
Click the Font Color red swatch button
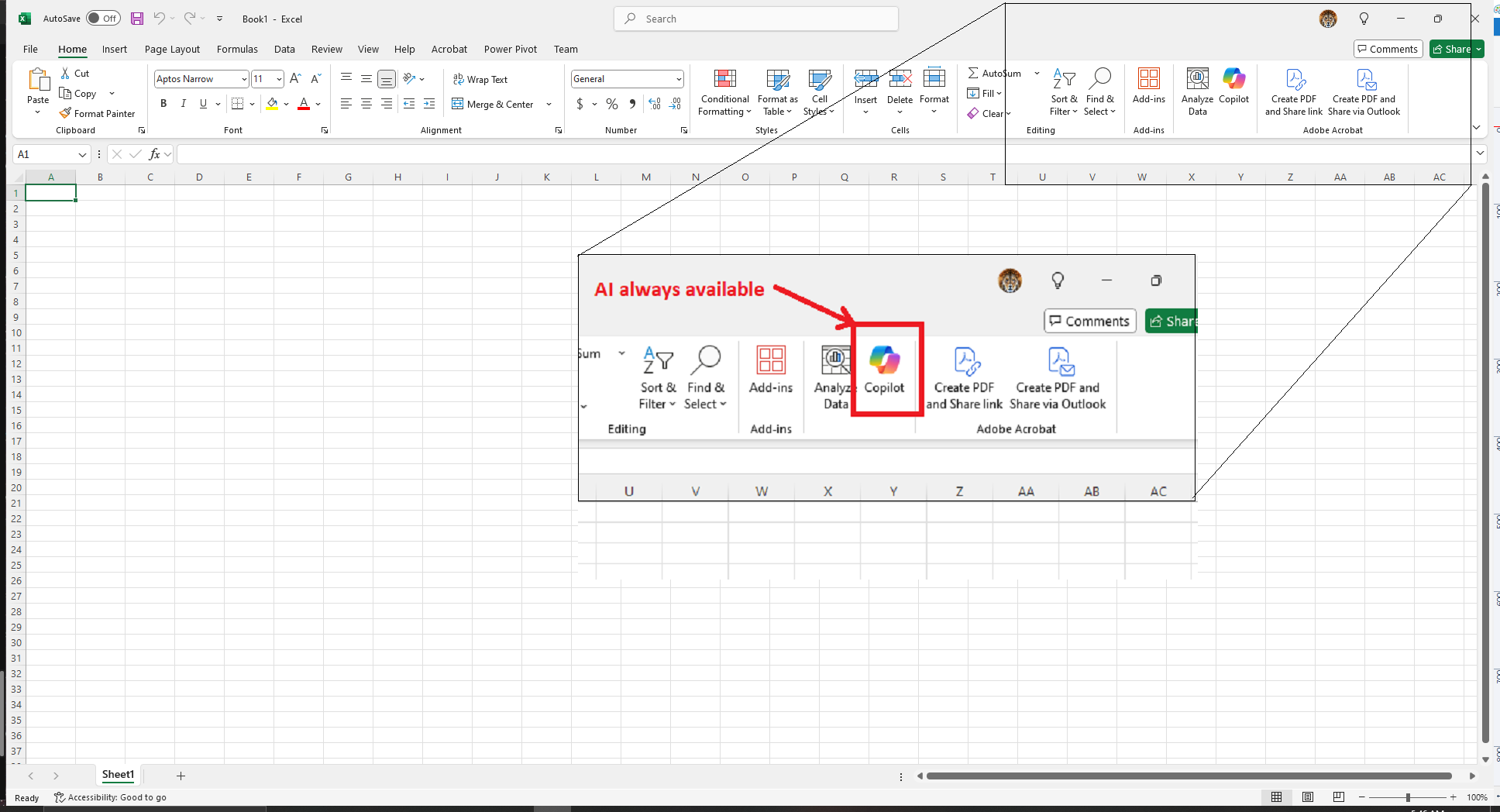coord(304,104)
